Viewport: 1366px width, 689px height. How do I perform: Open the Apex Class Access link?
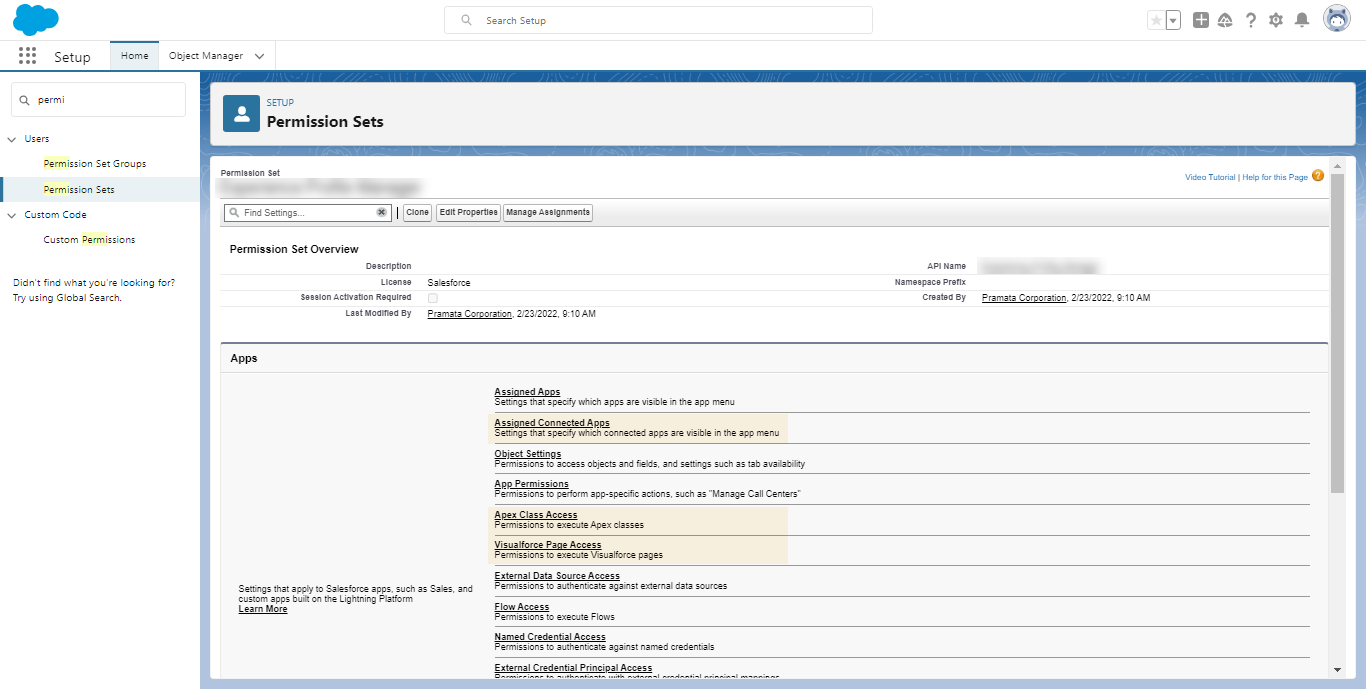536,515
